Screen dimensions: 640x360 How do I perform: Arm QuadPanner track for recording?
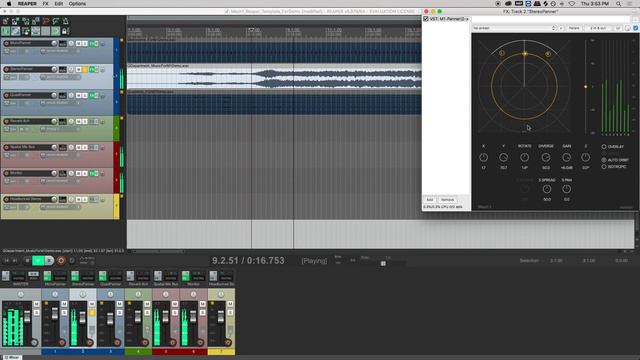[x=6, y=96]
